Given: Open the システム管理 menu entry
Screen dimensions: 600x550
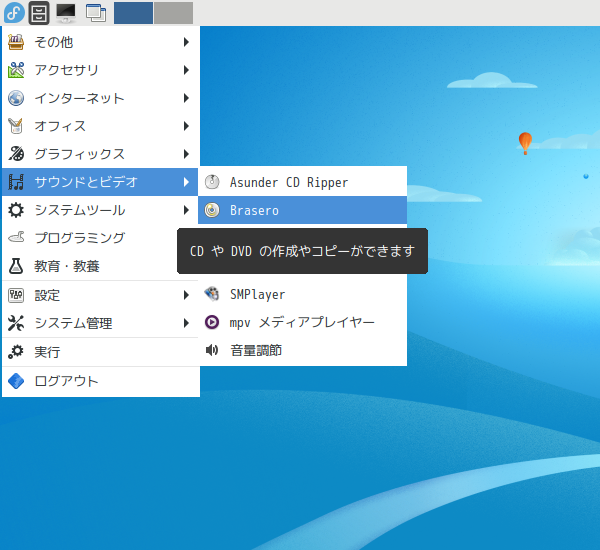Looking at the screenshot, I should coord(101,323).
